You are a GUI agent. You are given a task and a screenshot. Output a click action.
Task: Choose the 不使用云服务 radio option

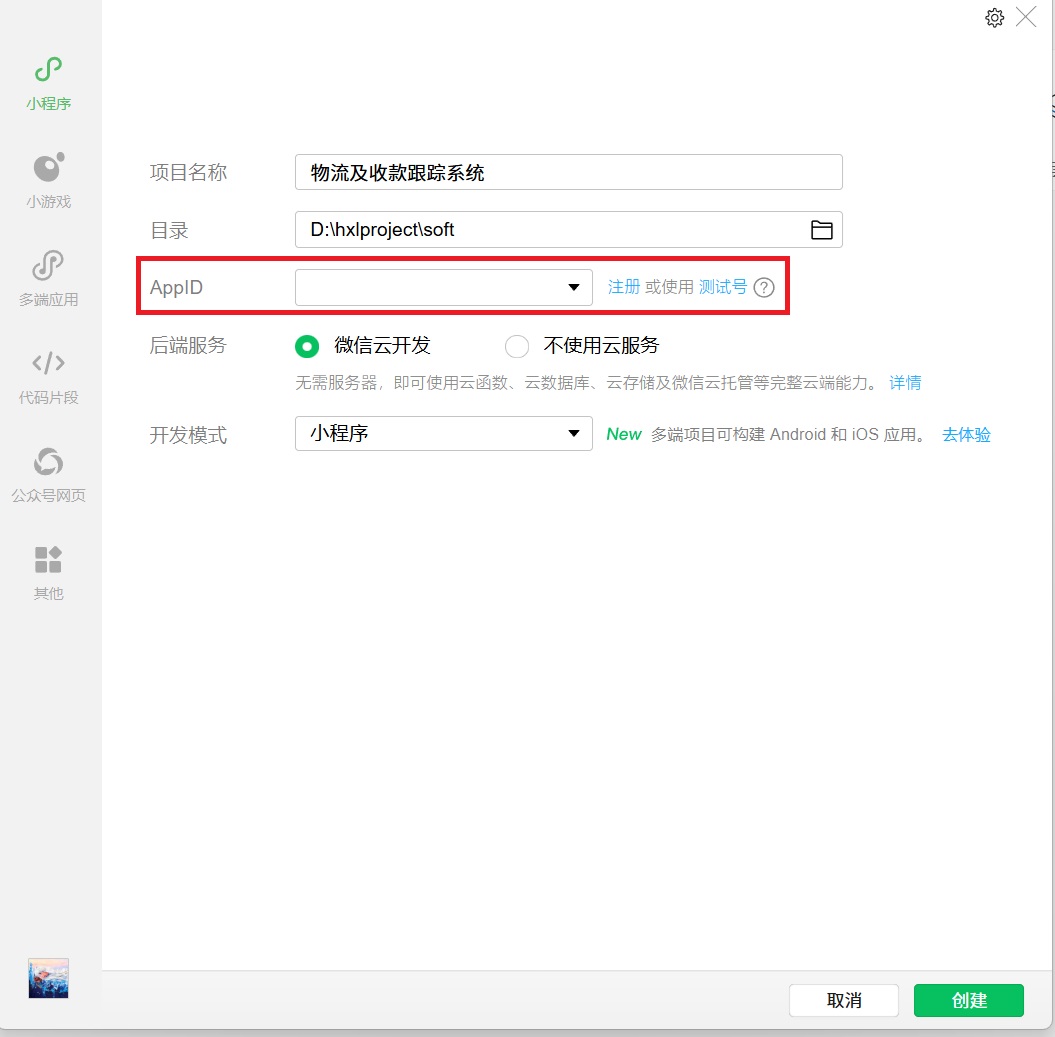click(x=517, y=347)
